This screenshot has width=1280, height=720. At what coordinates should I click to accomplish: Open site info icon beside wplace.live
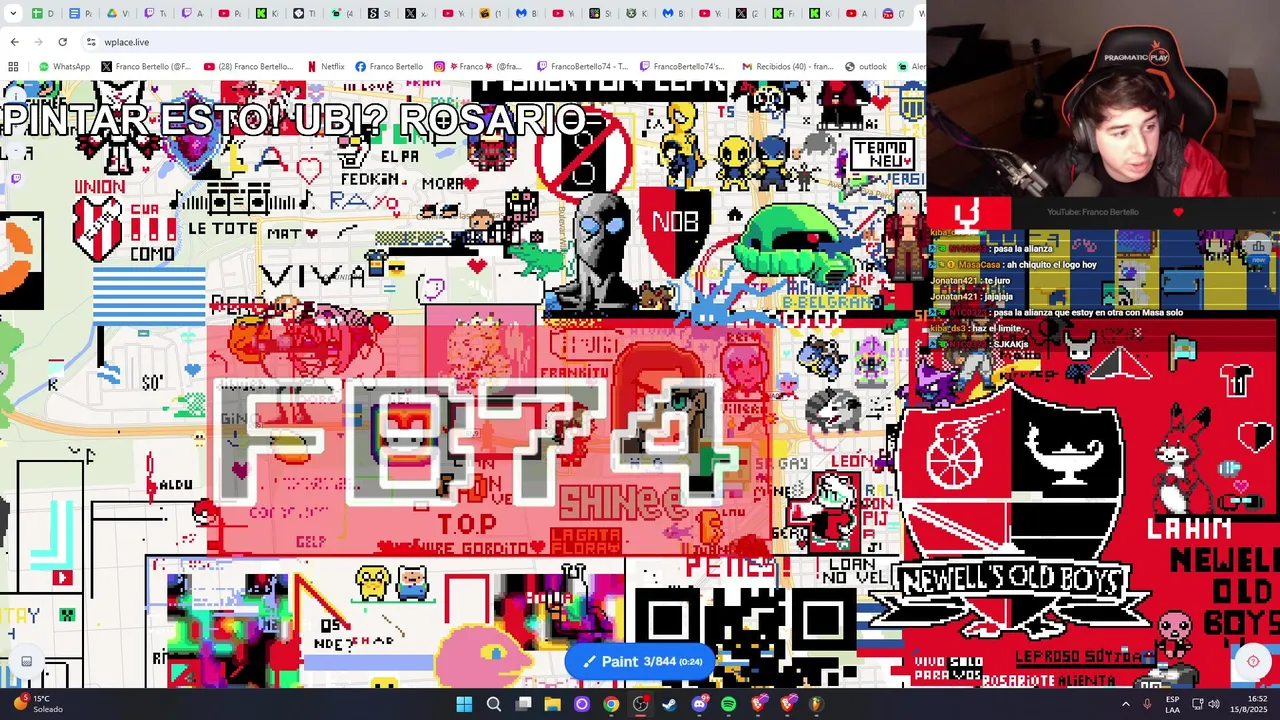click(91, 42)
